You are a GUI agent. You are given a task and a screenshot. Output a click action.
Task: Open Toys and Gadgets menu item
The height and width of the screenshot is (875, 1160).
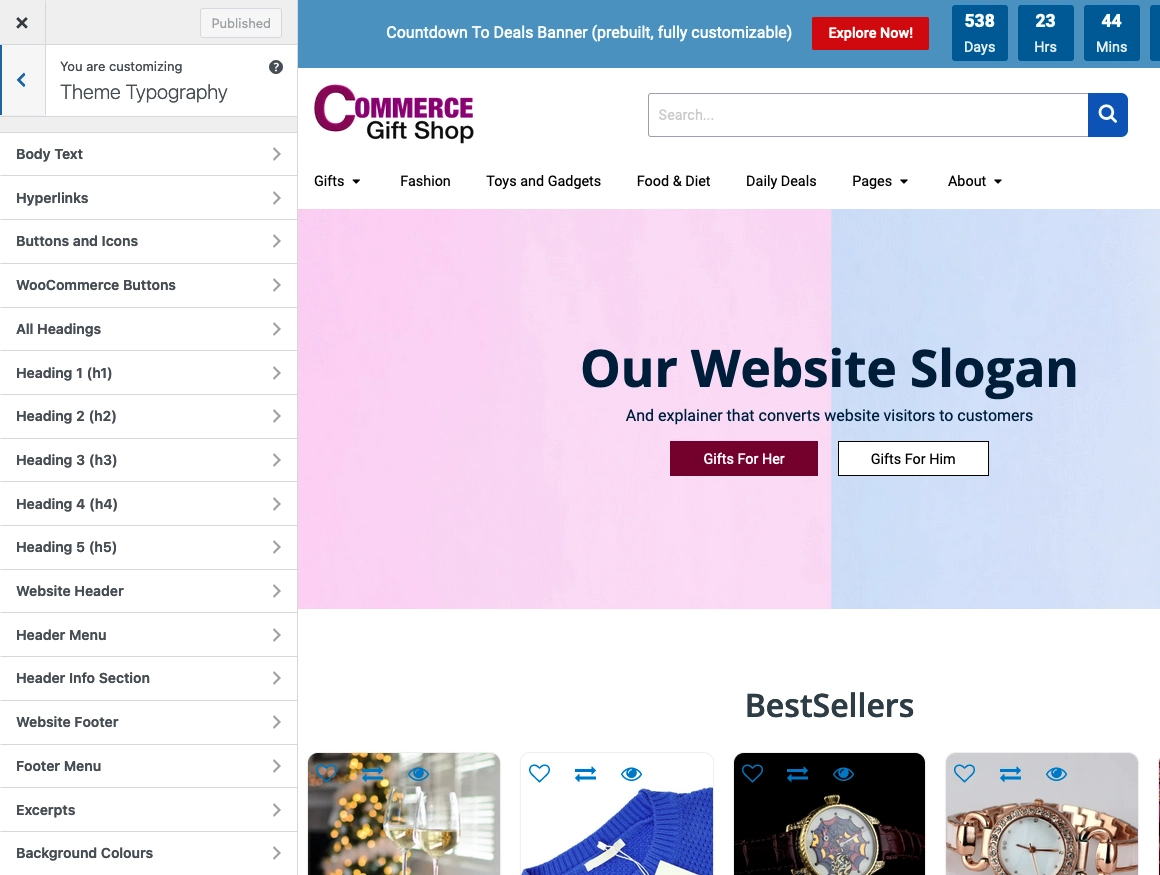tap(543, 181)
